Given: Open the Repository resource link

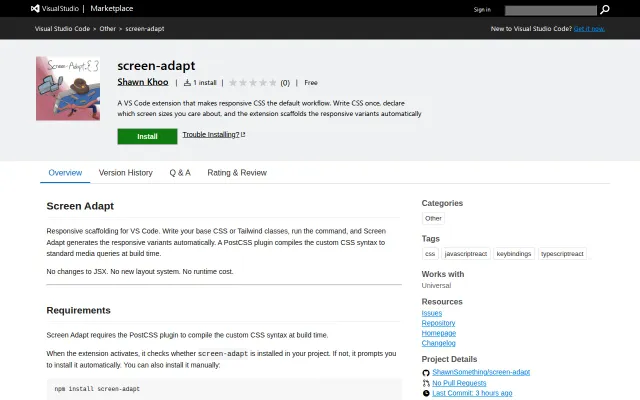Looking at the screenshot, I should (438, 323).
